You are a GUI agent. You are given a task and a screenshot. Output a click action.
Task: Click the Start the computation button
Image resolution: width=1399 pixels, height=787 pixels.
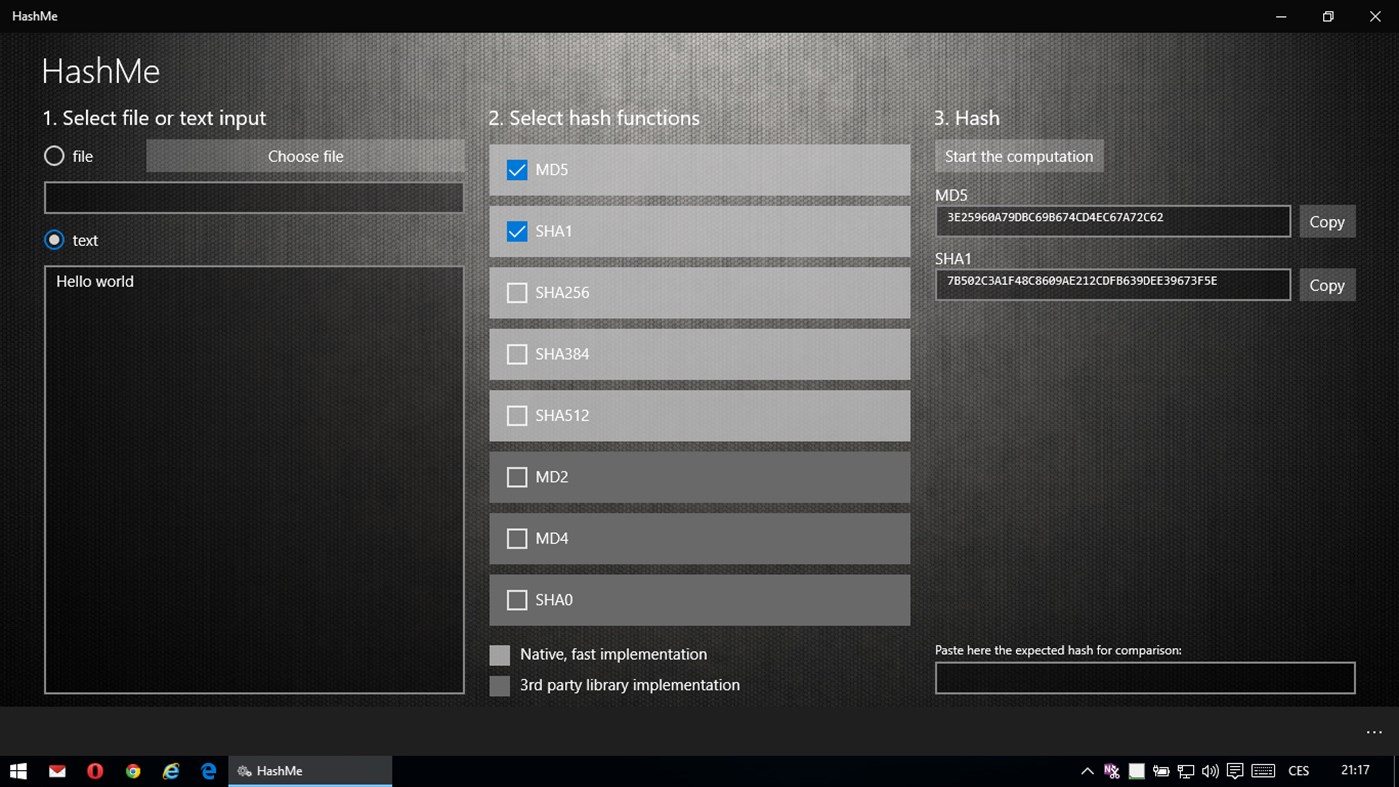click(x=1019, y=156)
